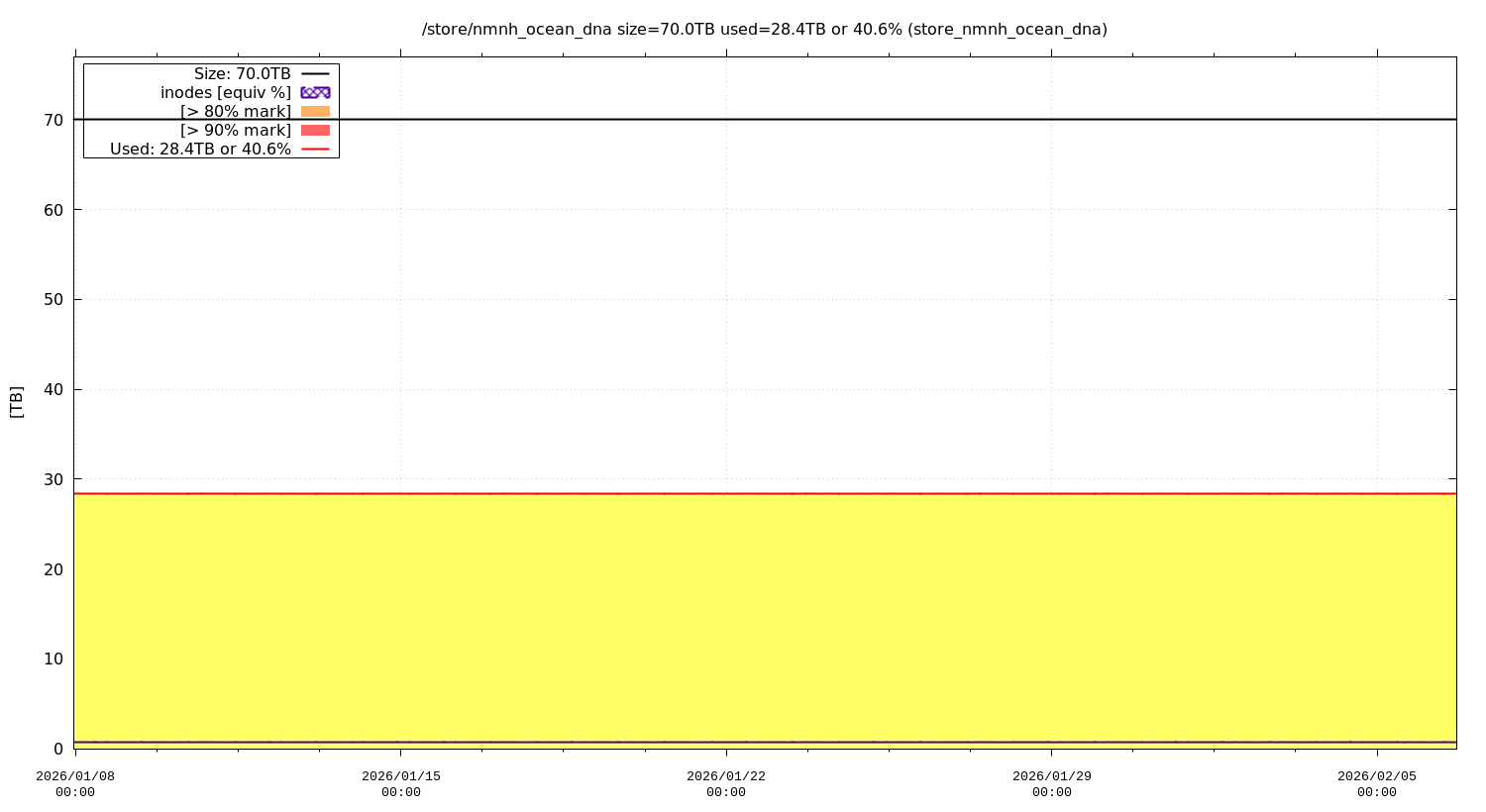Viewport: 1486px width, 812px height.
Task: Click the 2026/01/08 date axis label
Action: [x=75, y=783]
